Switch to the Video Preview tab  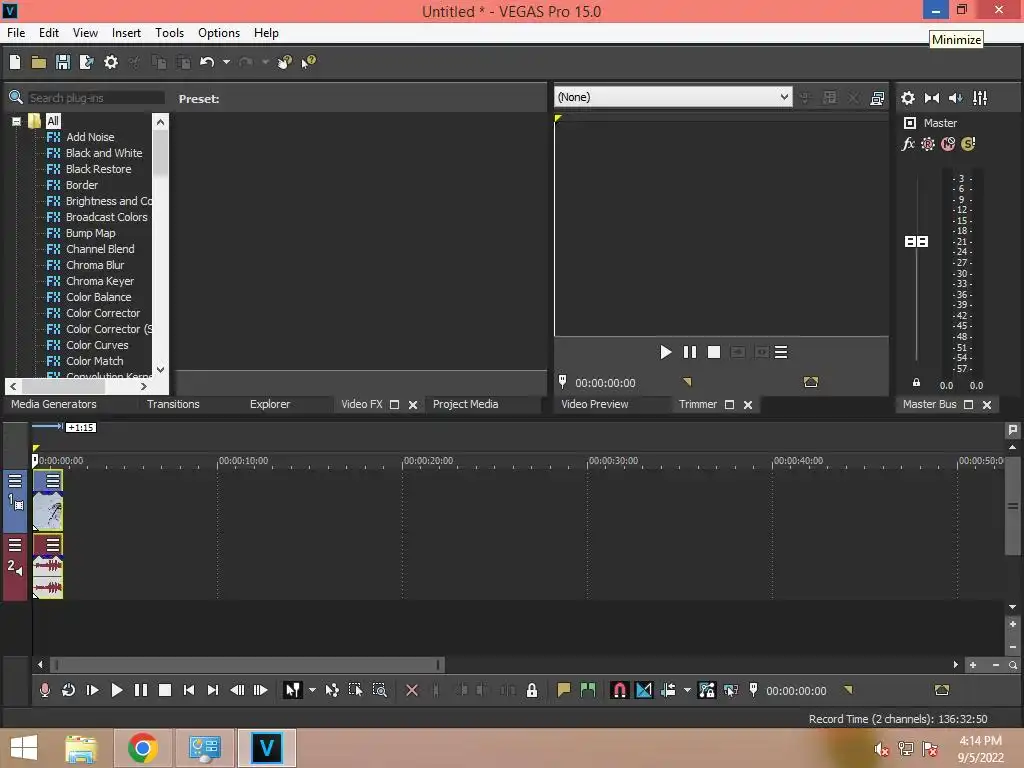point(595,404)
